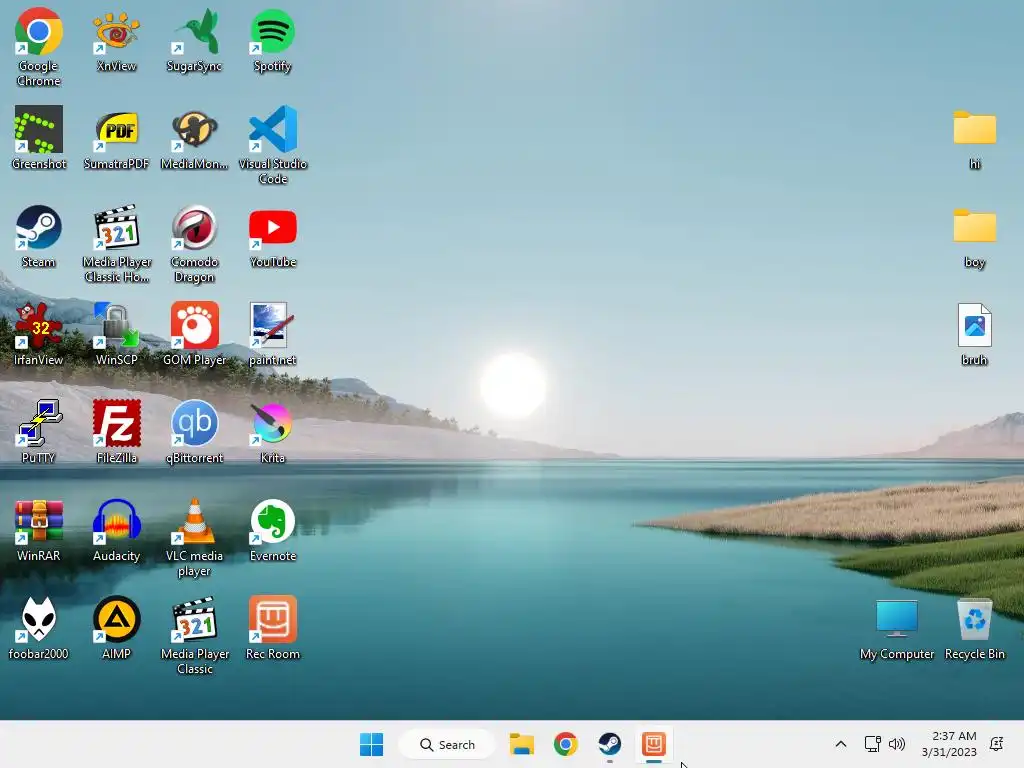Open File Explorer from the taskbar

[521, 744]
